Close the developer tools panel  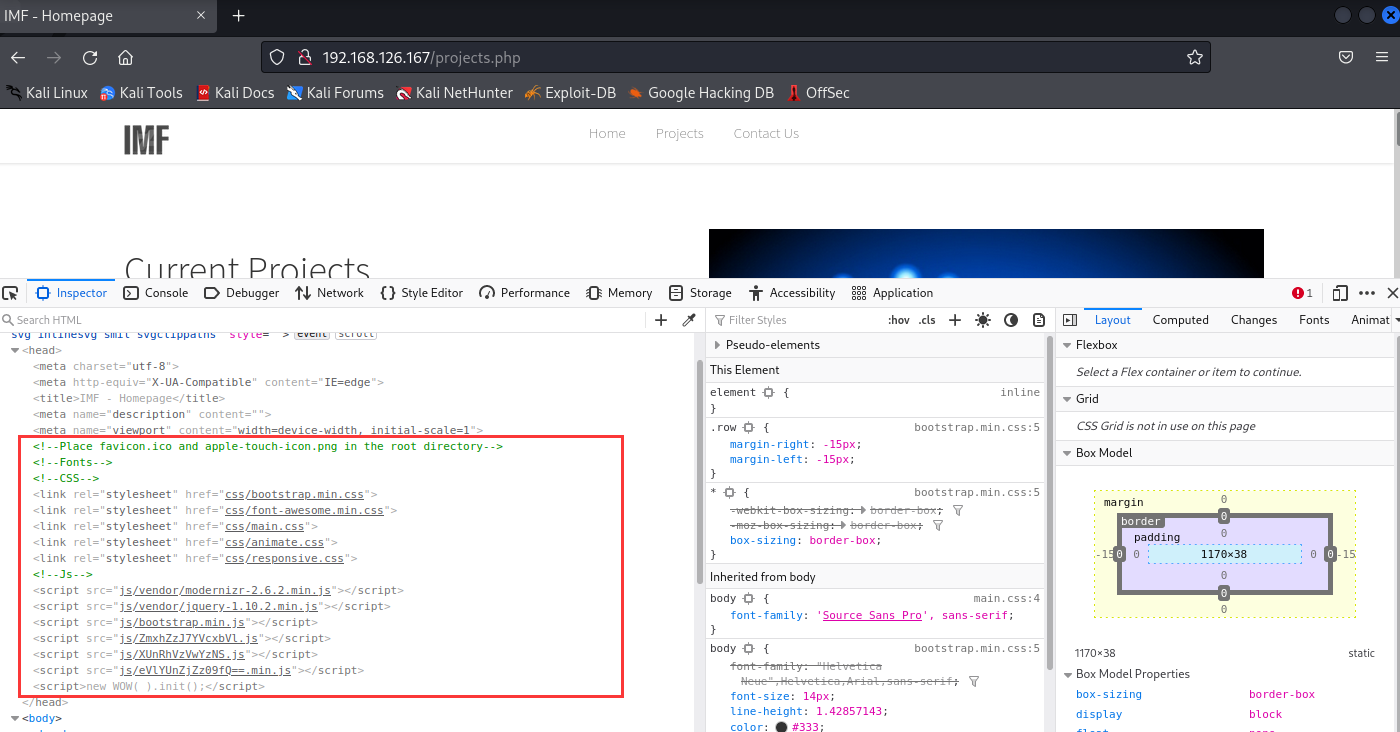[1392, 293]
